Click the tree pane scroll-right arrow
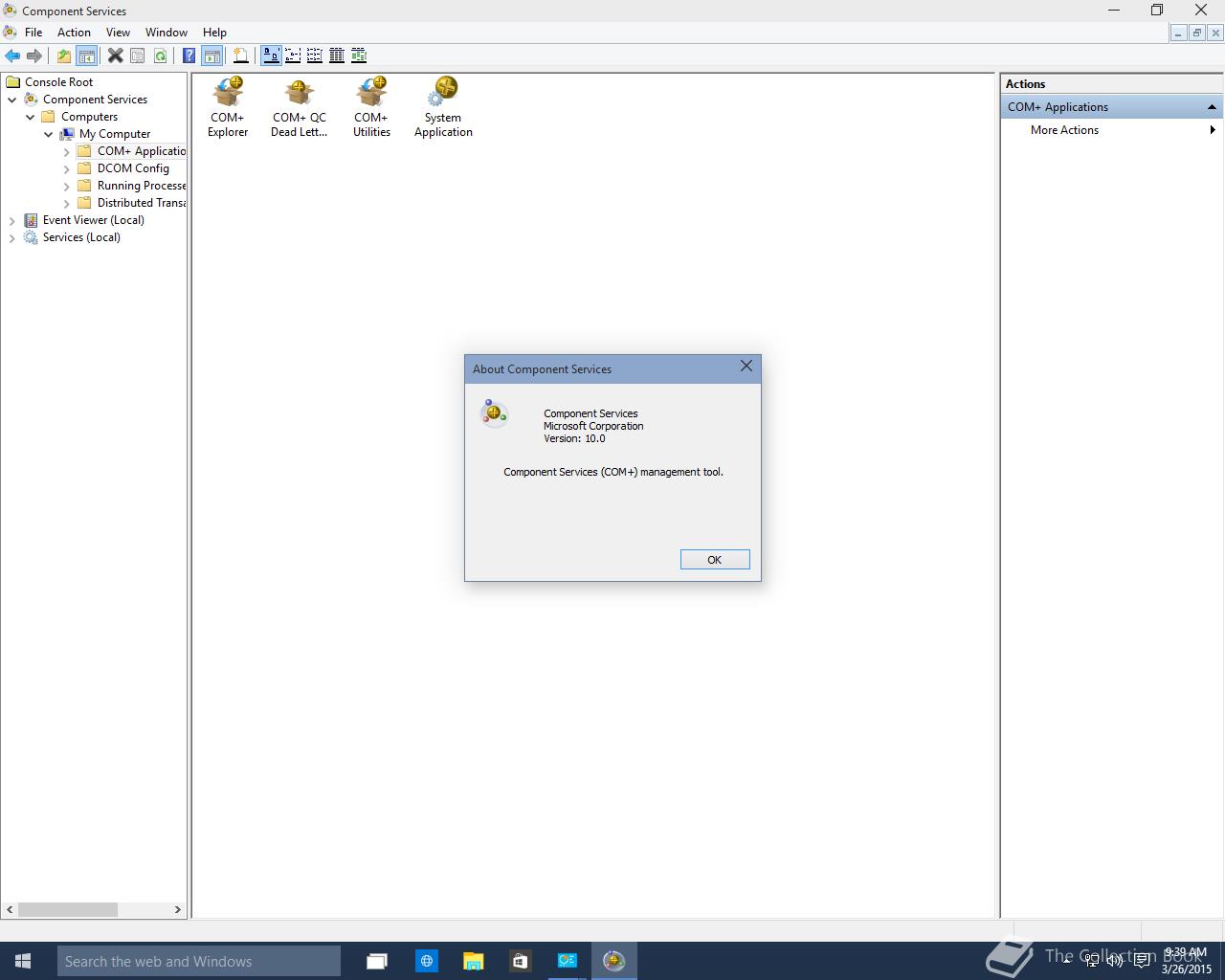 (x=178, y=909)
